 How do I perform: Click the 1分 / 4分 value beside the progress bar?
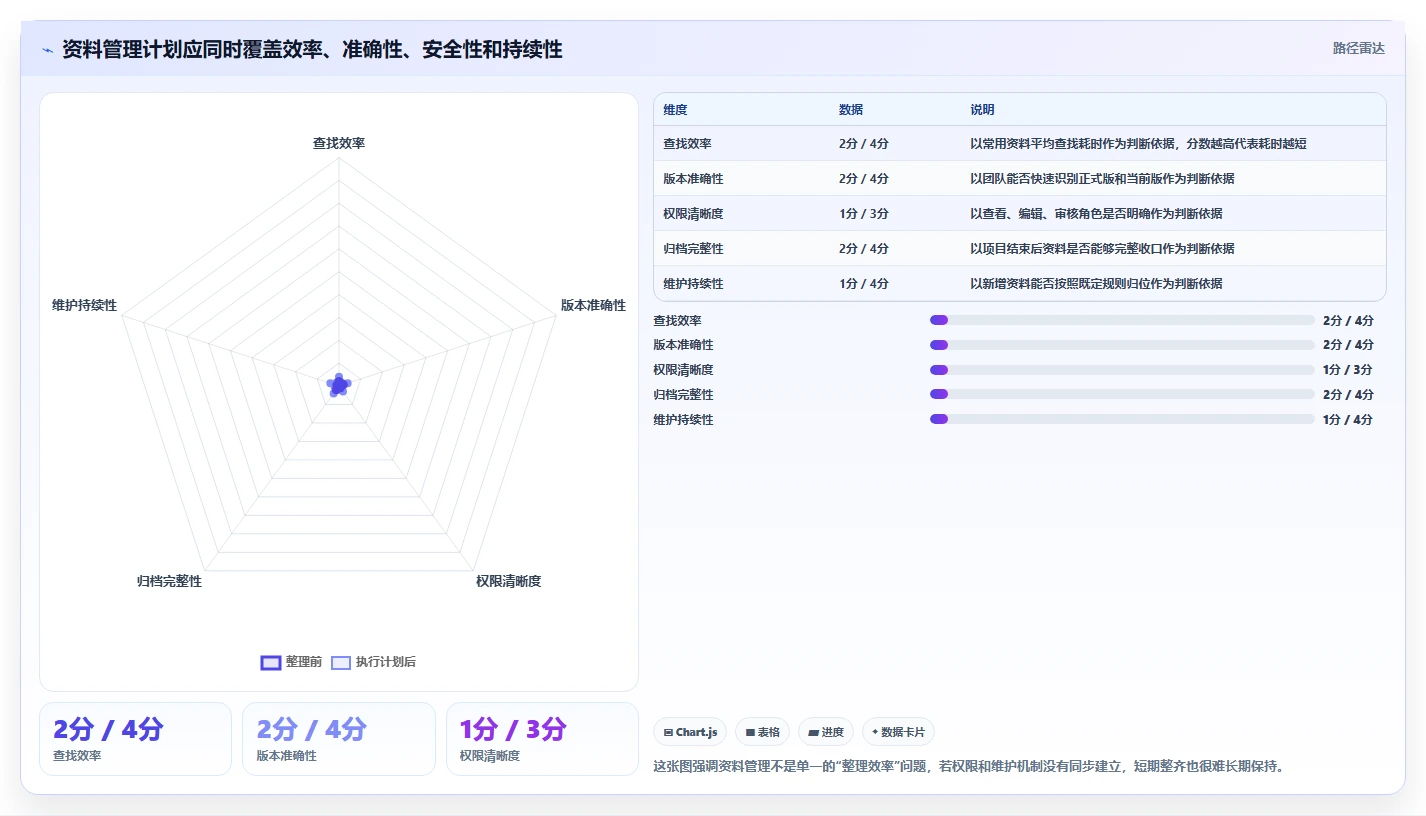(x=1348, y=420)
